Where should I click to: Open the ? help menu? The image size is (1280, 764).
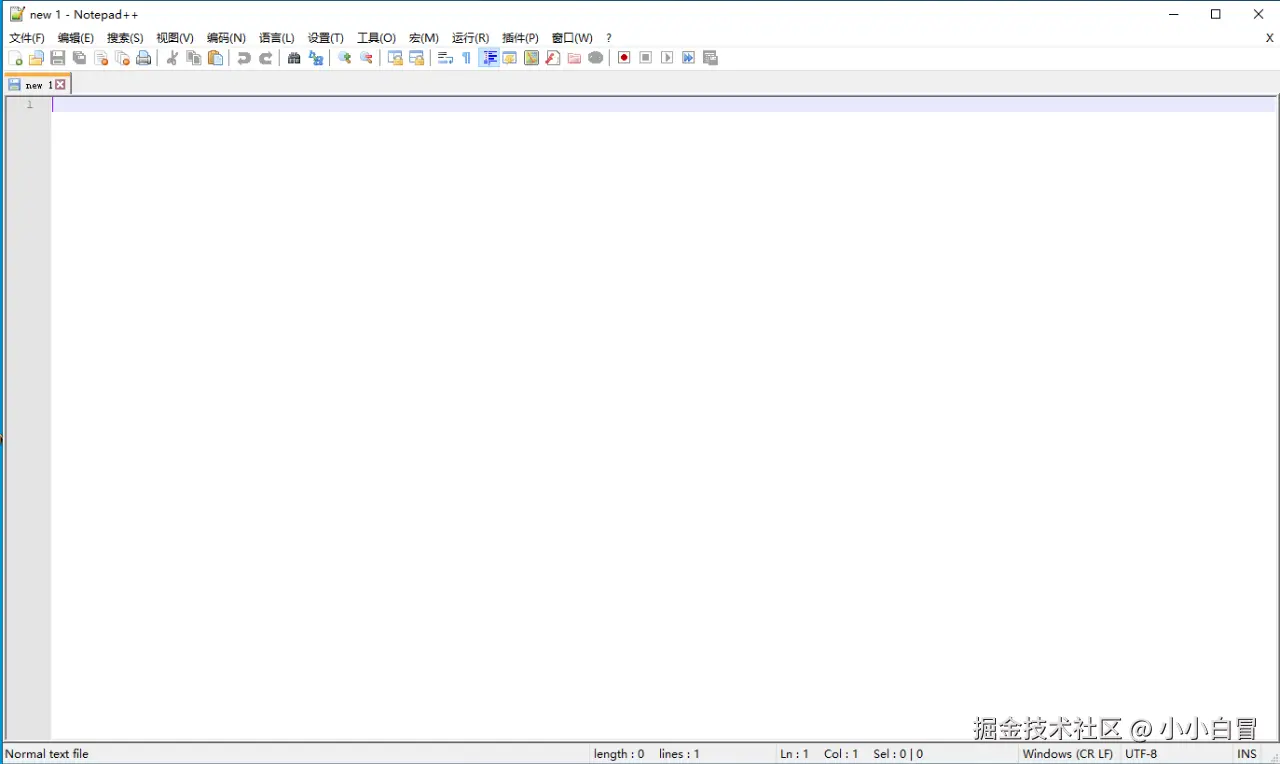[609, 38]
